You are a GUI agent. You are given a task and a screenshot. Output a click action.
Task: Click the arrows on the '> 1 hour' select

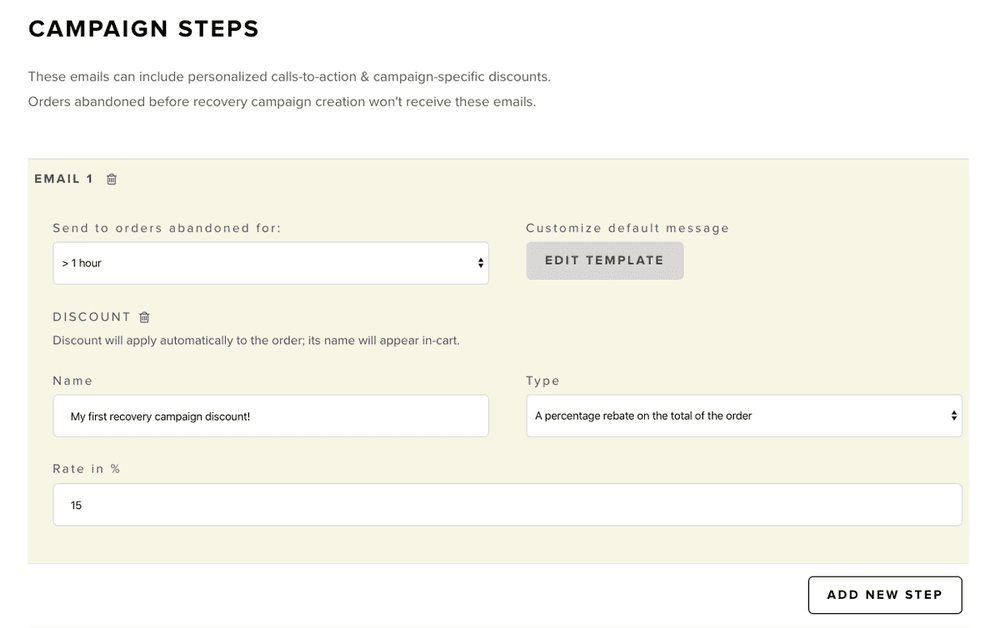[x=480, y=263]
